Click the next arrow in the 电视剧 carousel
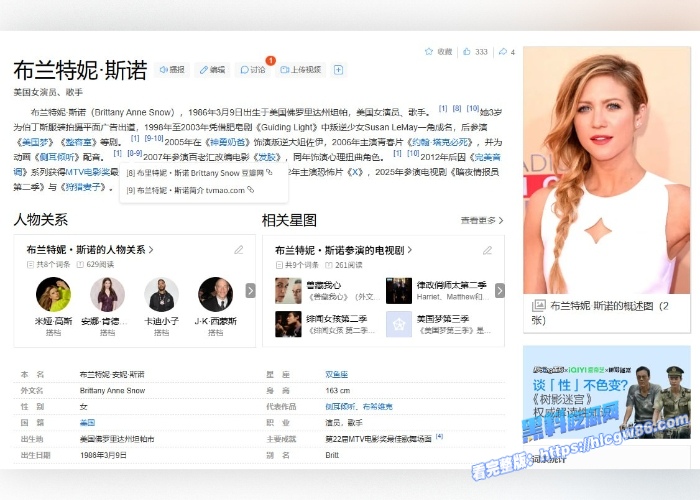 (500, 290)
